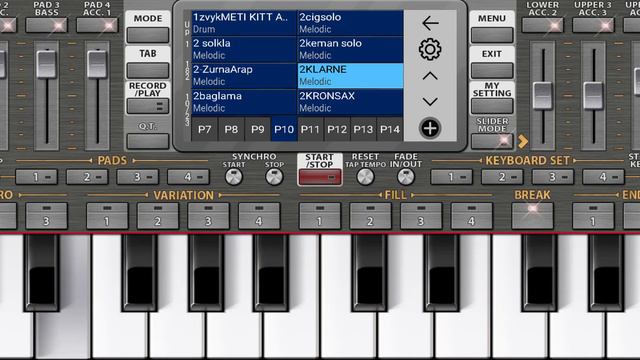Trigger FILL button 1
The image size is (640, 360).
[320, 216]
